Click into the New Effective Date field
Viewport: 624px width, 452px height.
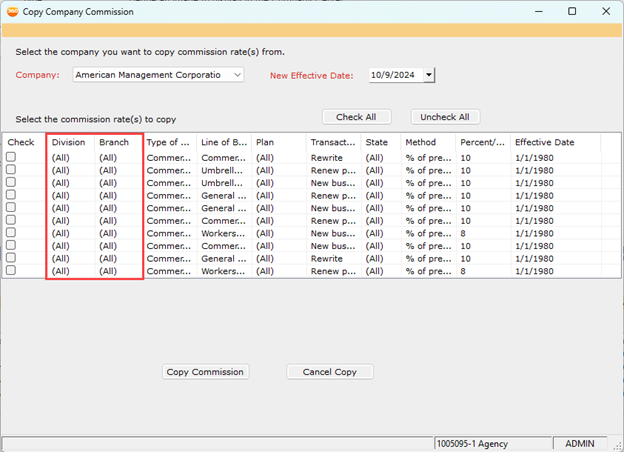(x=394, y=75)
